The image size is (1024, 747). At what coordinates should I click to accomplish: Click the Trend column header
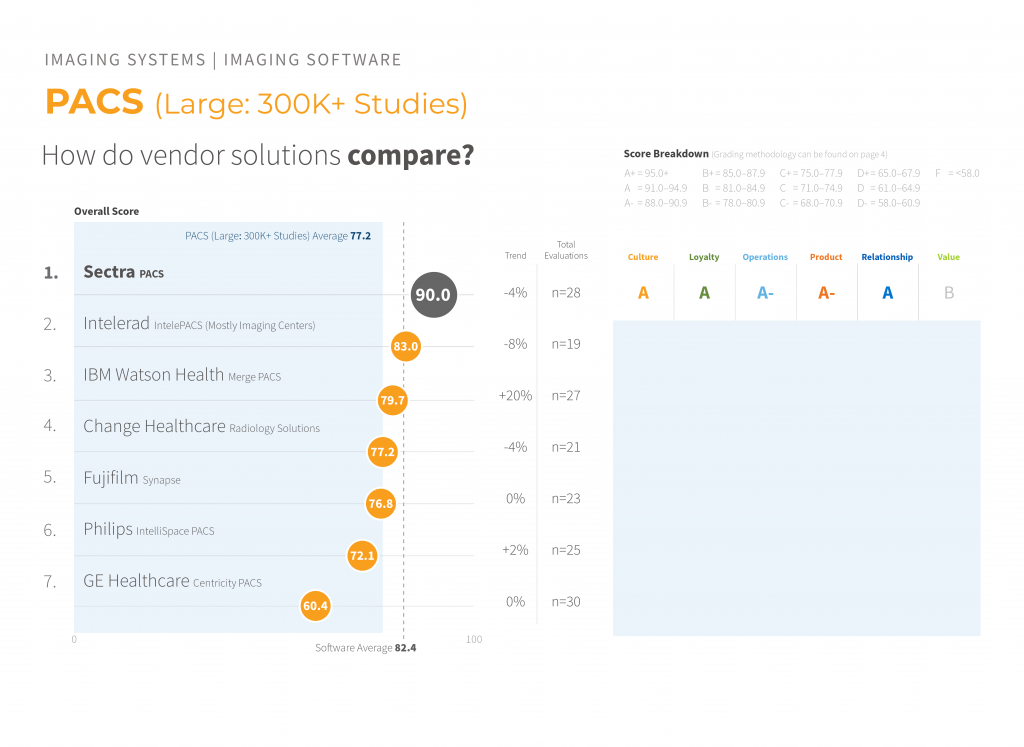(x=515, y=256)
